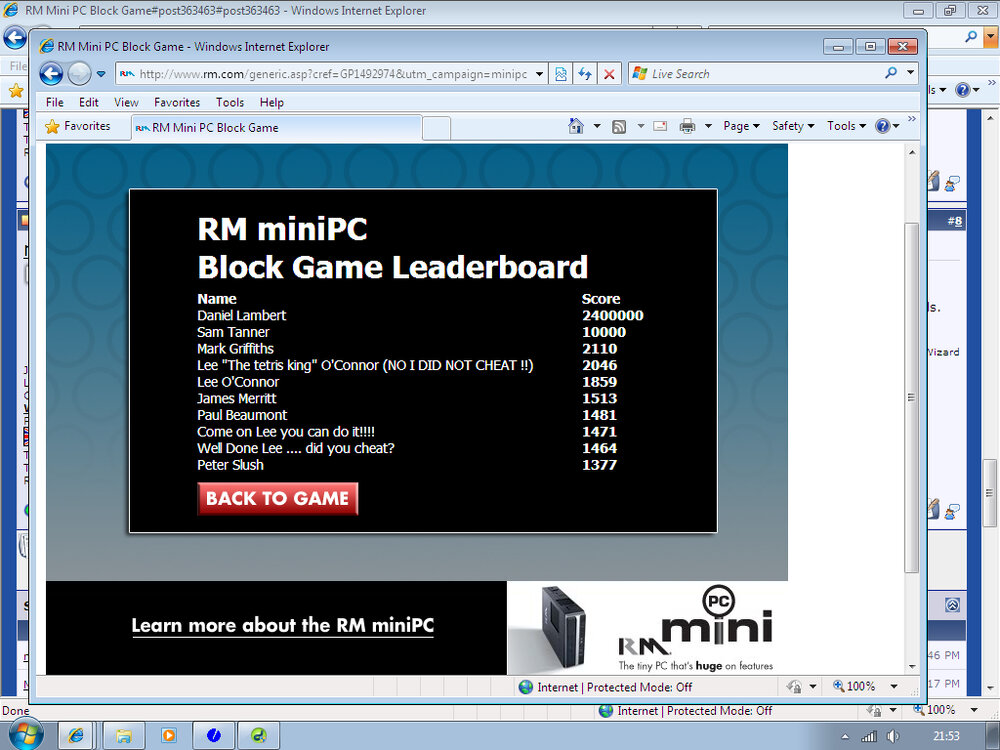Viewport: 1000px width, 750px height.
Task: Expand the Print dropdown arrow
Action: pos(708,126)
